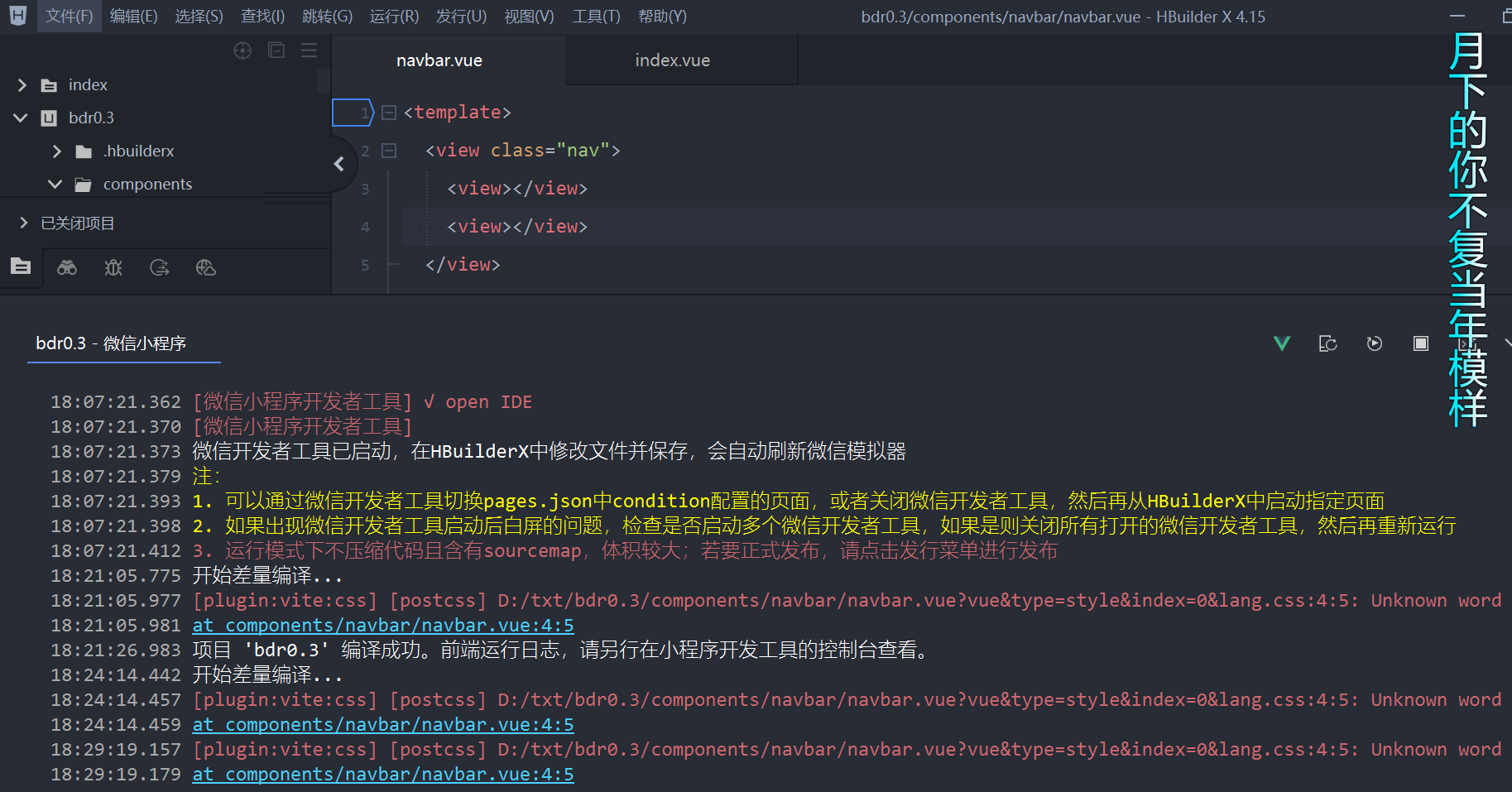Open the 选择(S) menu
Screen dimensions: 1512x792
(199, 17)
